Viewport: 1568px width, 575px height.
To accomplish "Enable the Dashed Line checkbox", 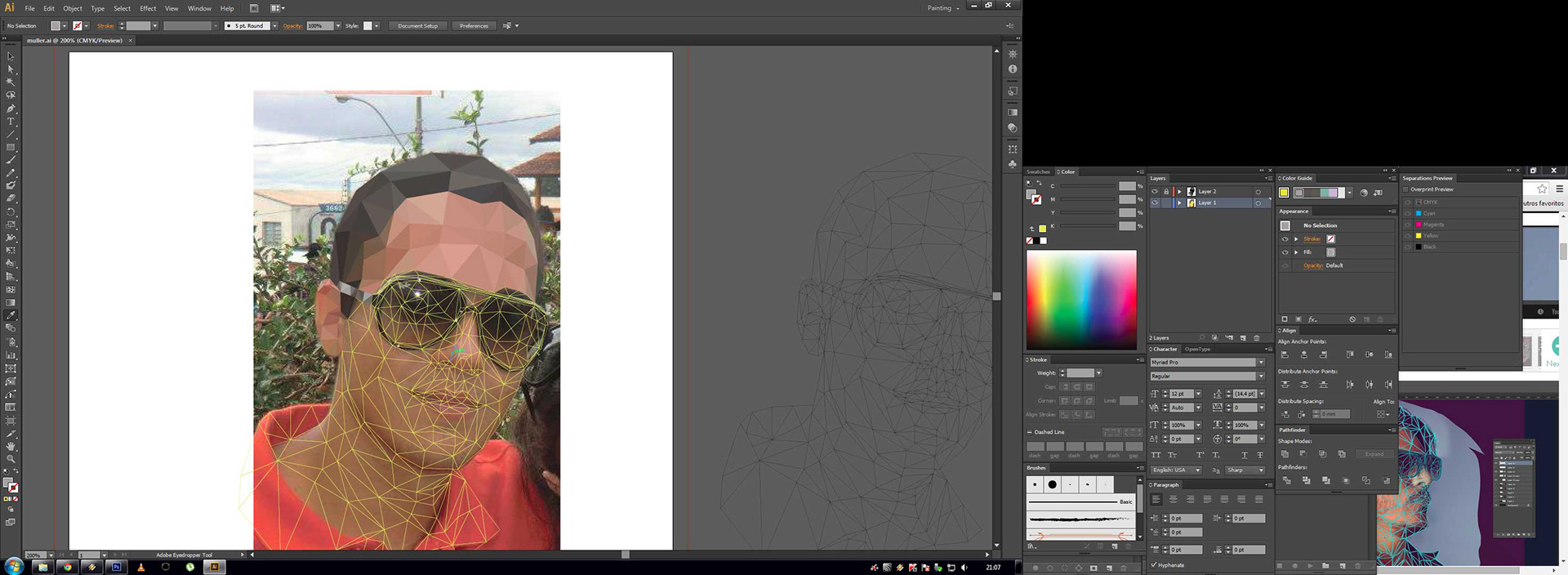I will tap(1029, 432).
